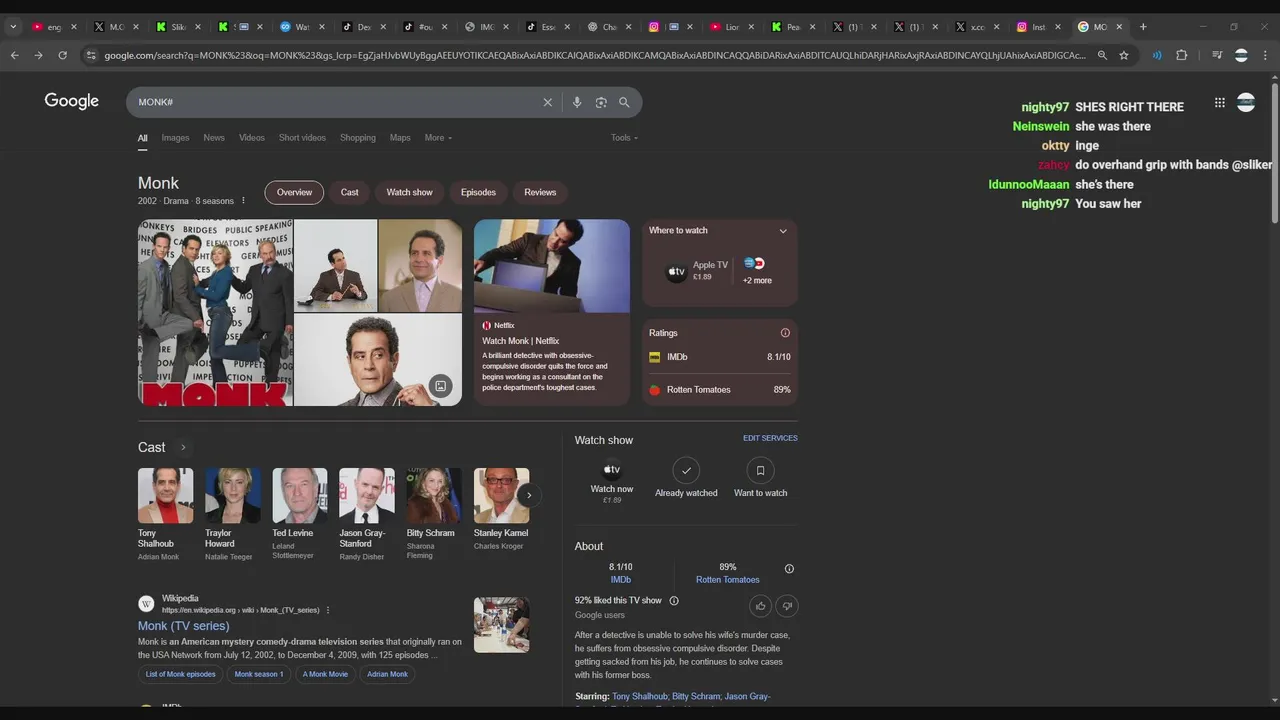Click Traylor Howard cast photo

233,495
